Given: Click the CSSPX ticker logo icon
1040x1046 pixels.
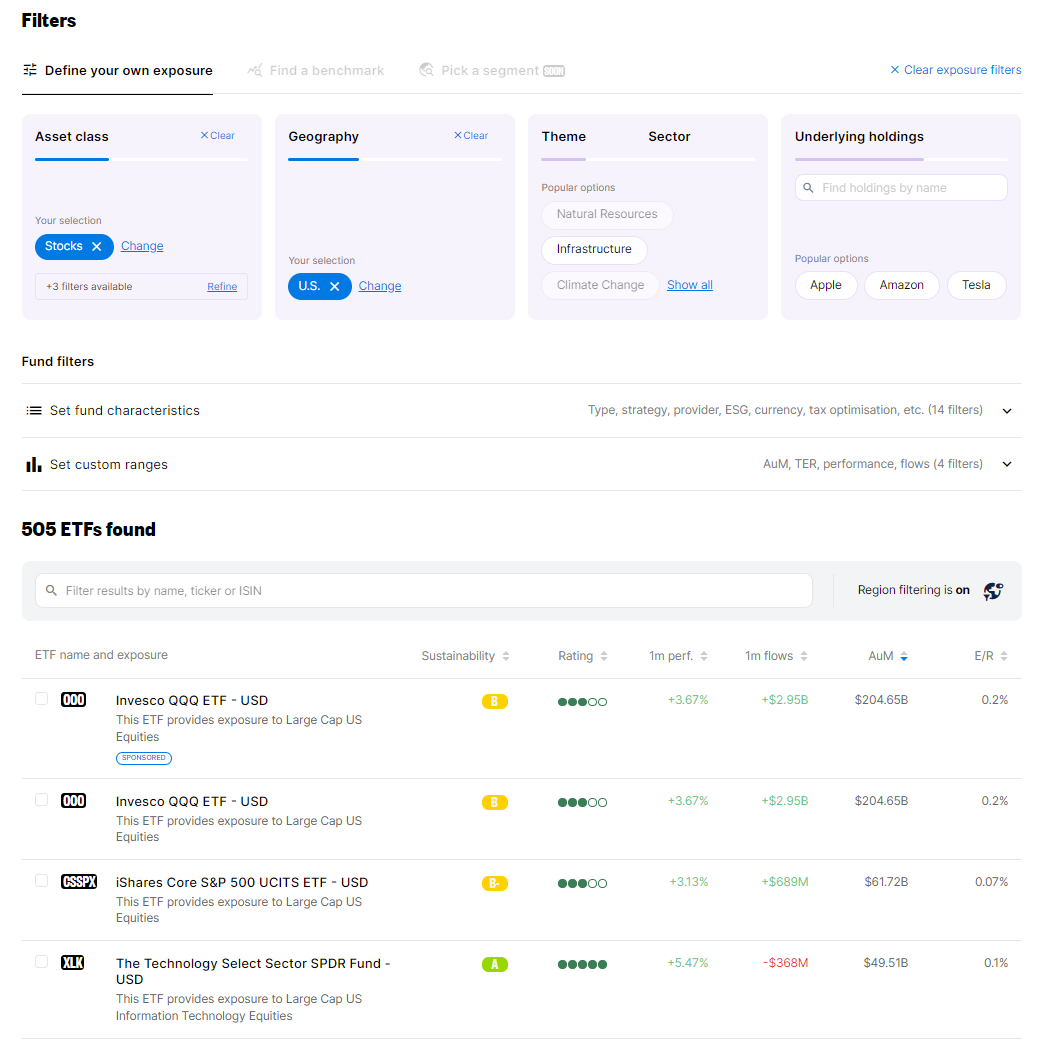Looking at the screenshot, I should [79, 881].
